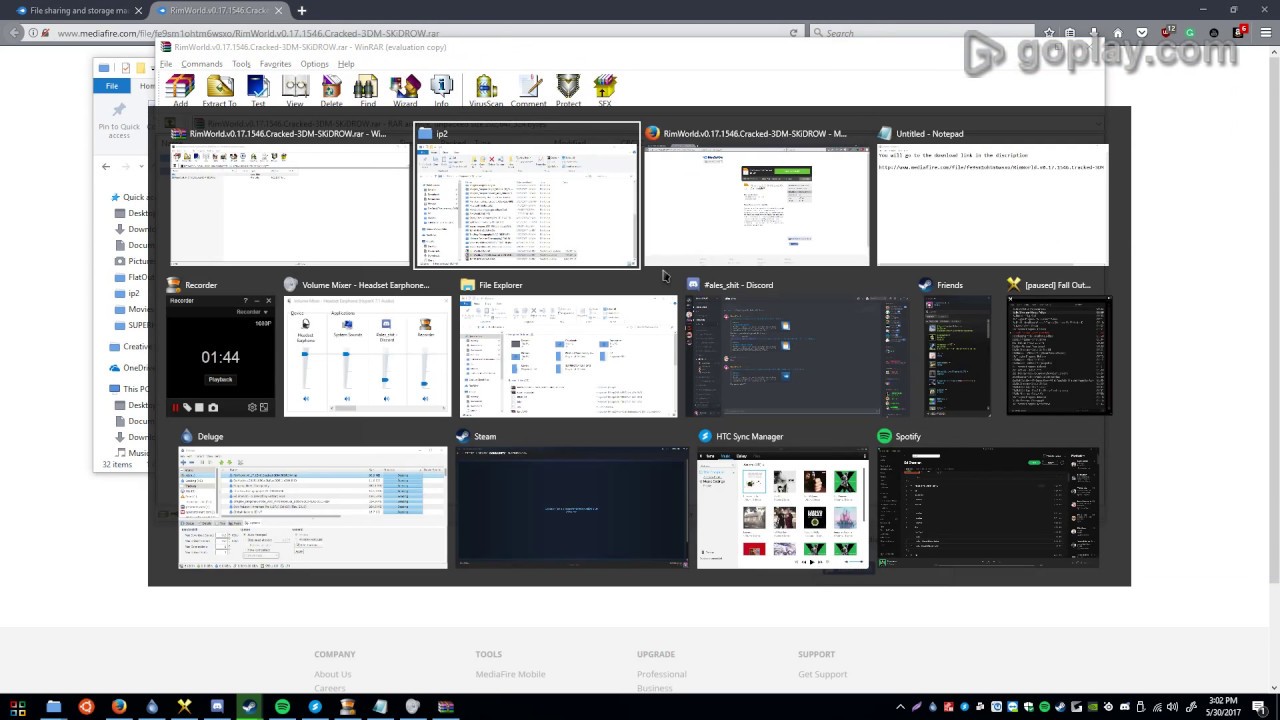Image resolution: width=1280 pixels, height=720 pixels.
Task: Click the Get Support footer link
Action: point(823,674)
